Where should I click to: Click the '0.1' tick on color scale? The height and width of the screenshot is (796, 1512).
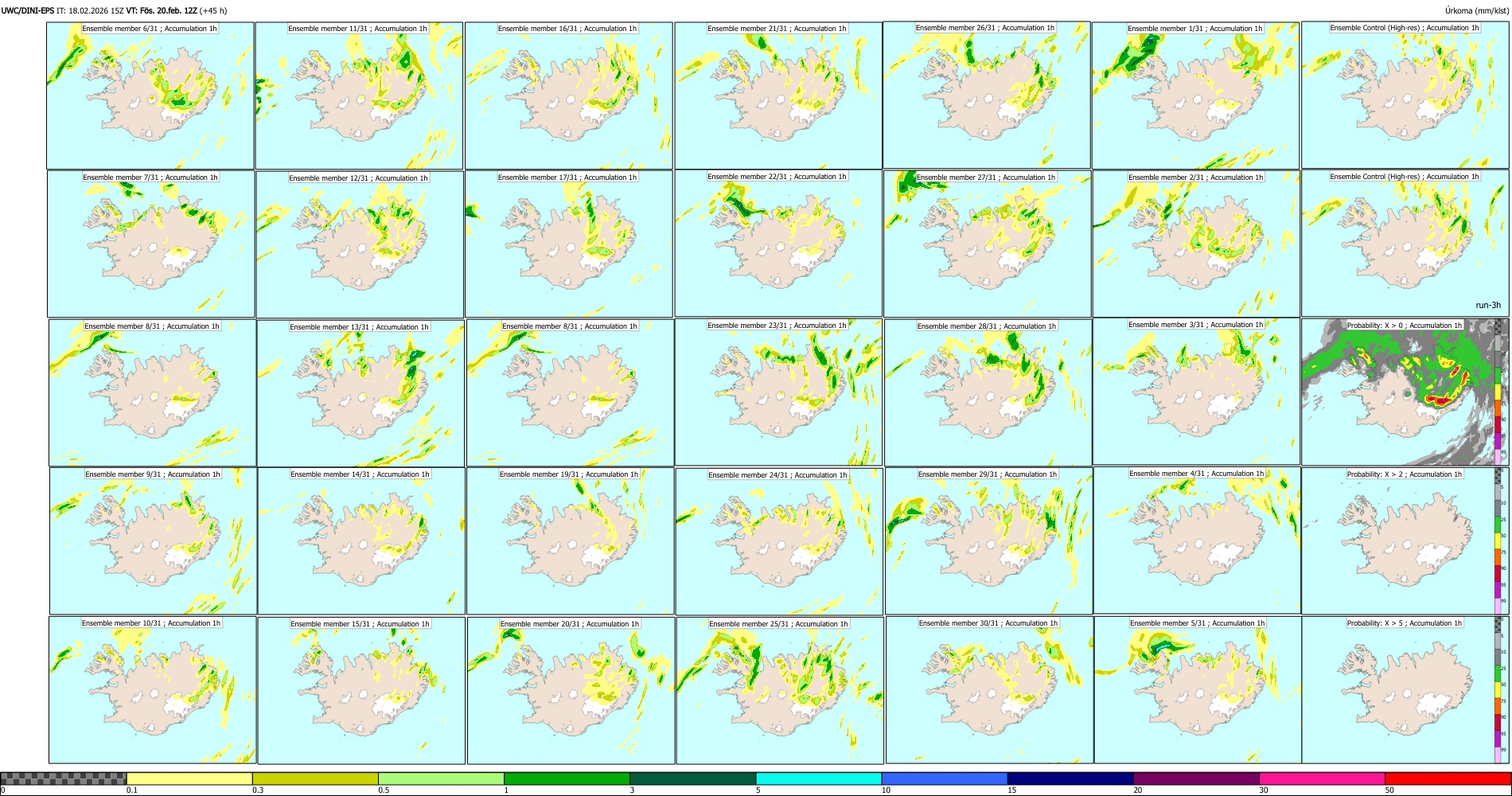pos(132,790)
